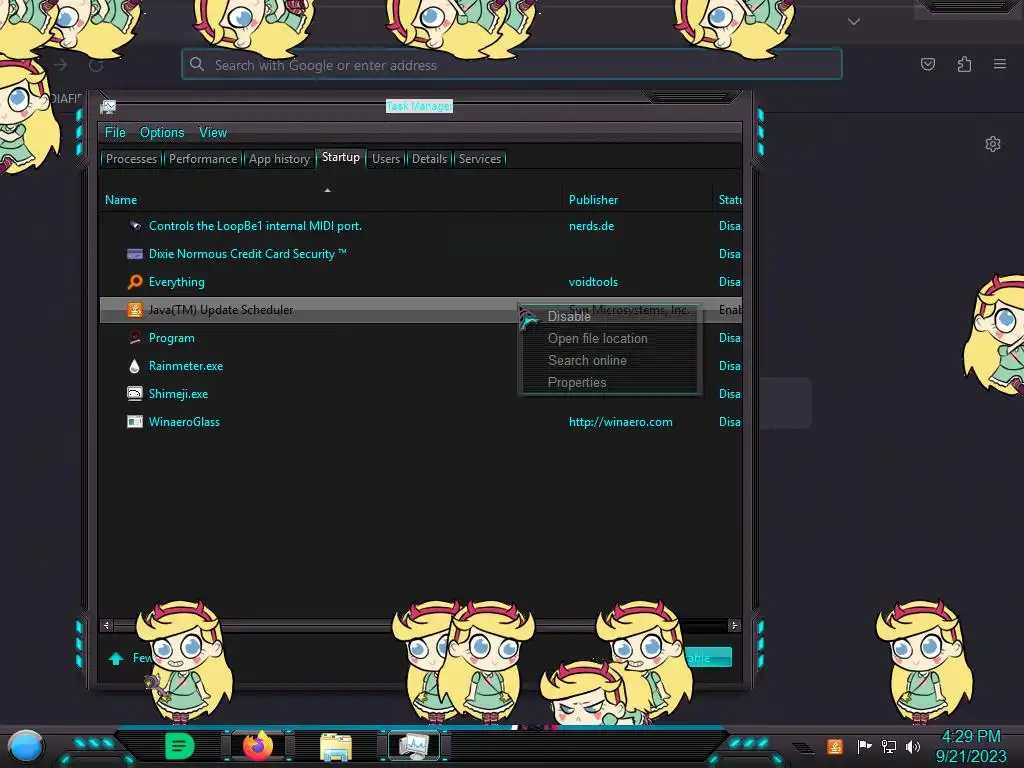
Task: Click the Rainmeter.exe droplet icon
Action: pyautogui.click(x=135, y=366)
